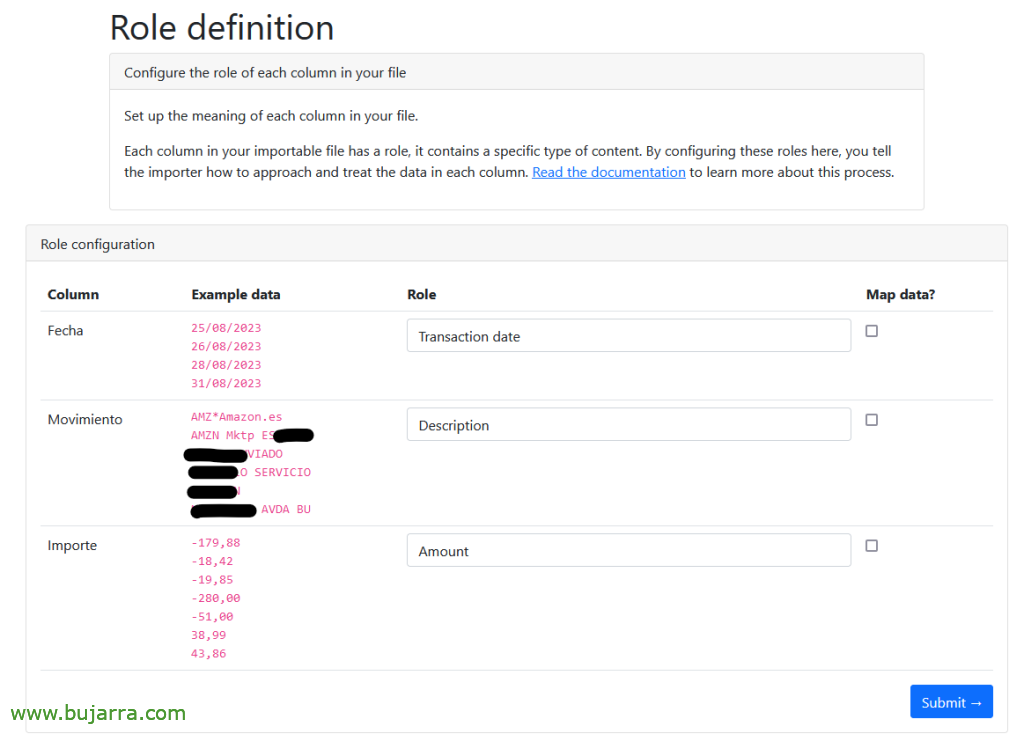The height and width of the screenshot is (734, 1024).
Task: Check Map data box in Importe row
Action: pyautogui.click(x=871, y=546)
